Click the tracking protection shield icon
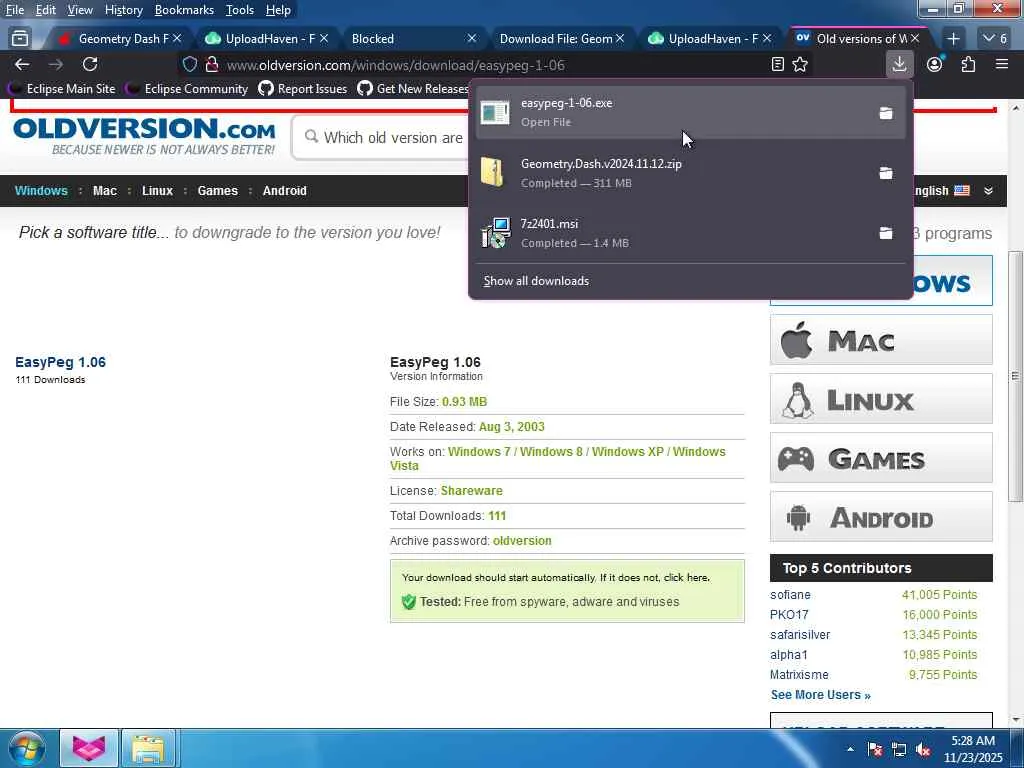 [189, 65]
